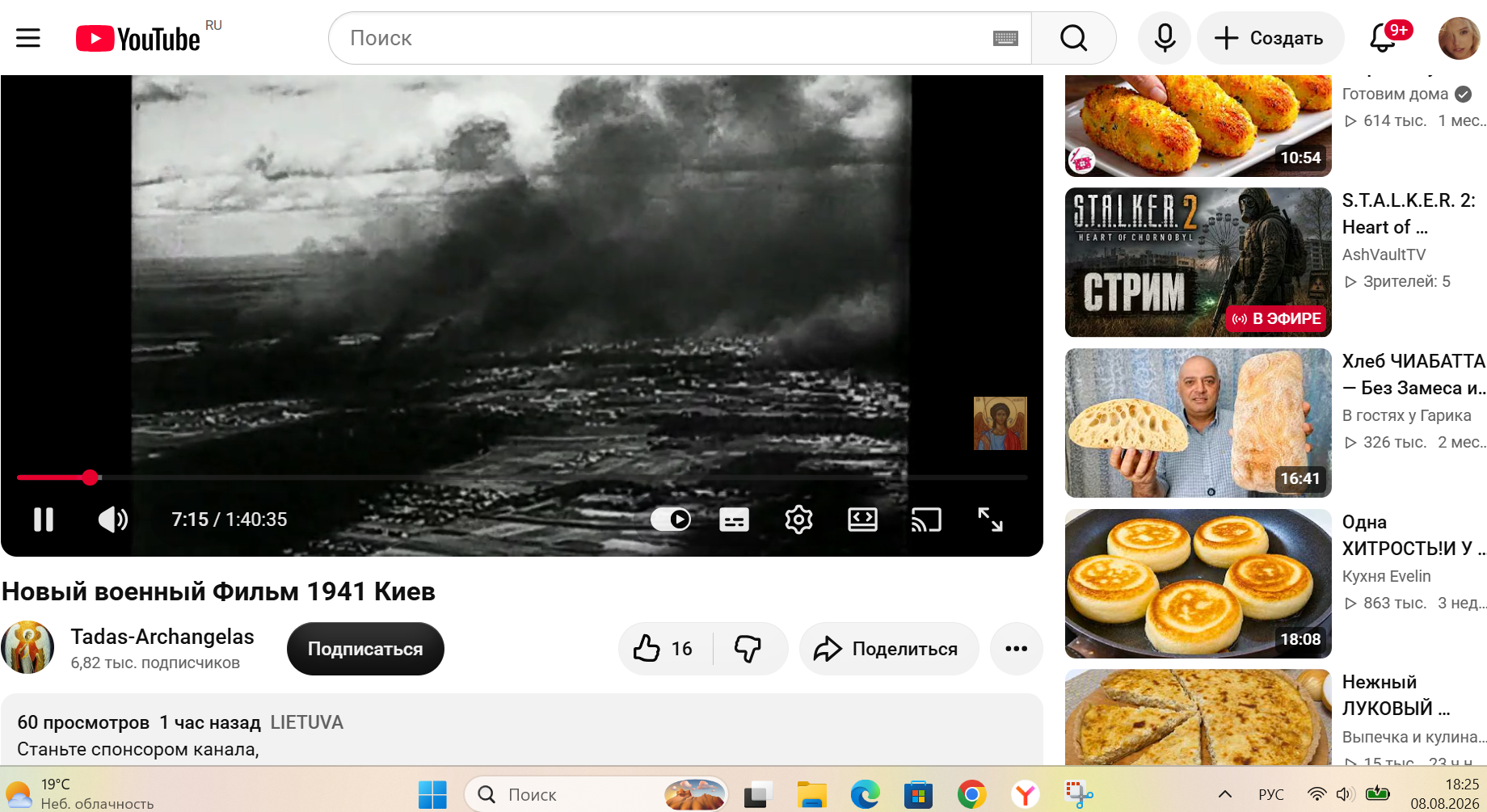Screen dimensions: 1487x812
Task: Open File Explorer from the taskbar
Action: [811, 795]
